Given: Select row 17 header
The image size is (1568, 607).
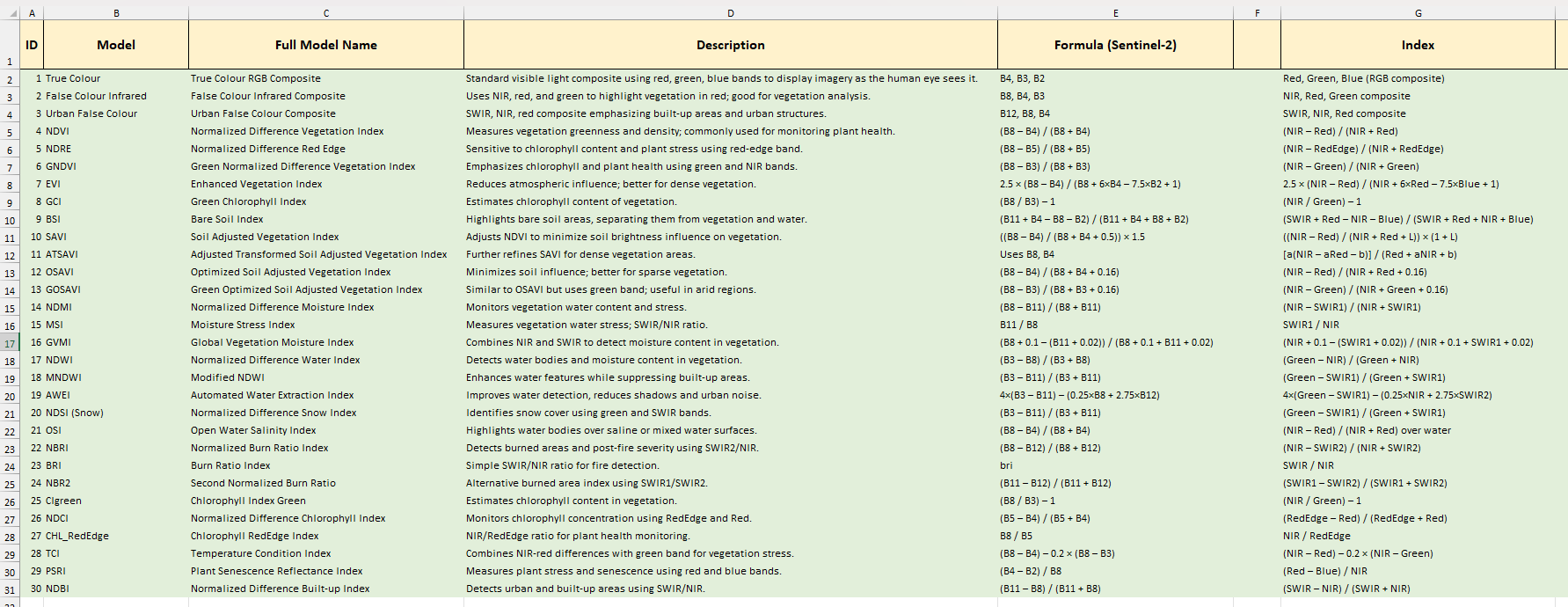Looking at the screenshot, I should point(10,343).
